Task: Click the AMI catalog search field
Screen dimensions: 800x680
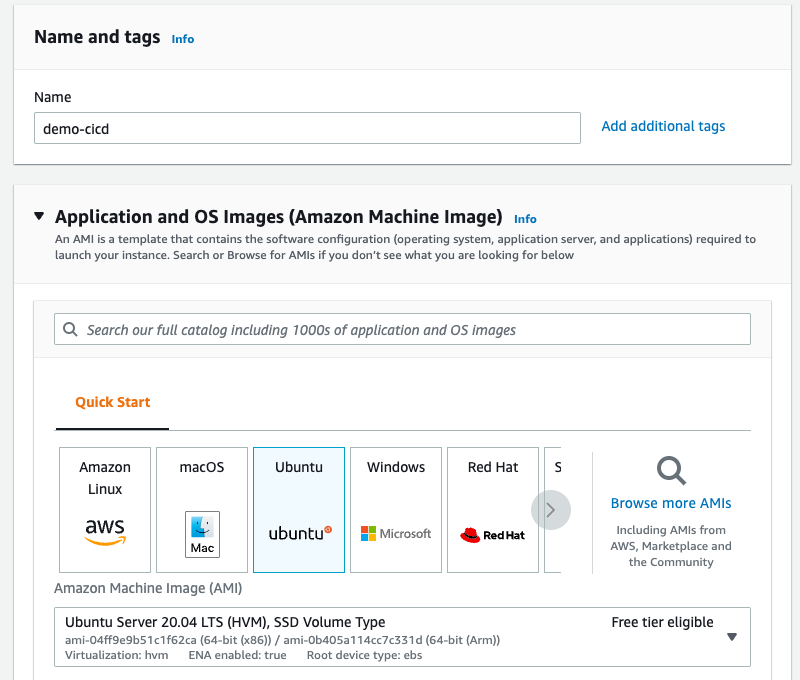Action: (x=400, y=329)
